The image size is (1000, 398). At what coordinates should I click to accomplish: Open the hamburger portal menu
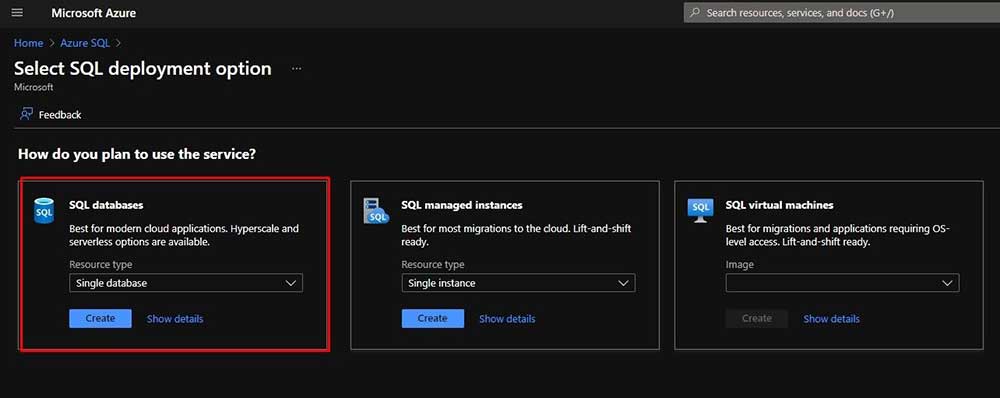coord(17,13)
